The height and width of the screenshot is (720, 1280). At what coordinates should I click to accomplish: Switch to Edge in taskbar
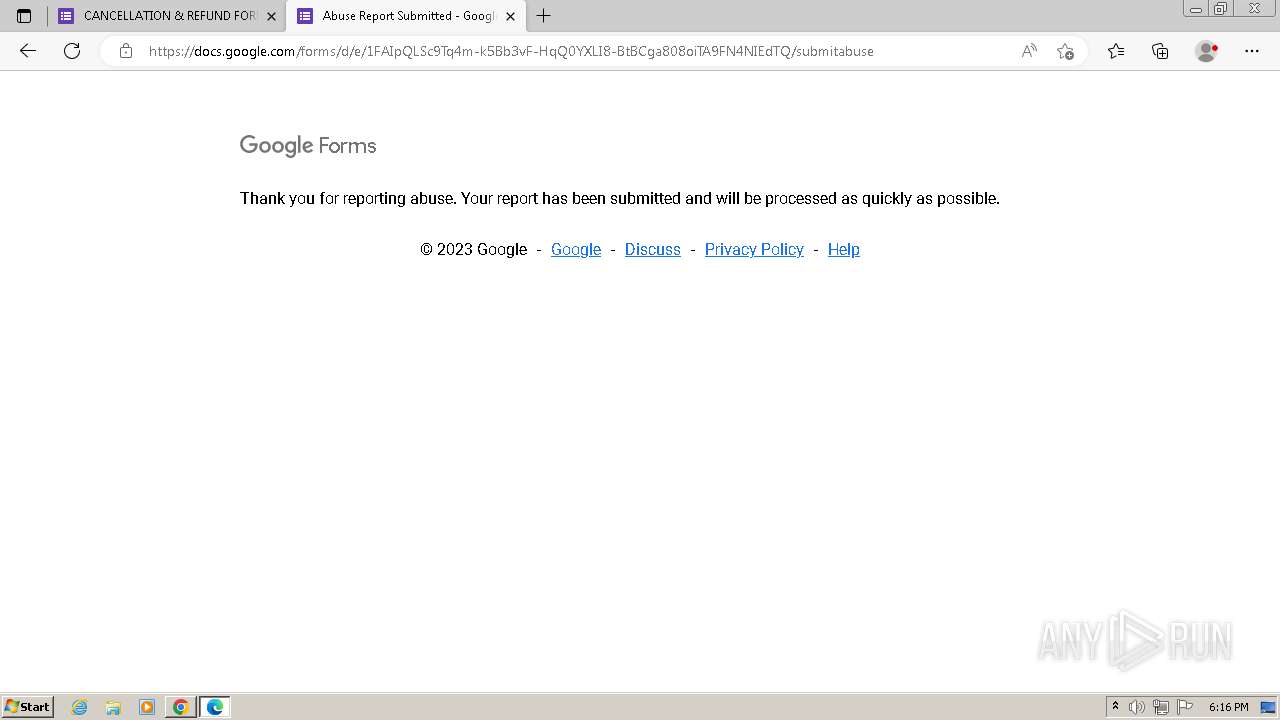(215, 707)
